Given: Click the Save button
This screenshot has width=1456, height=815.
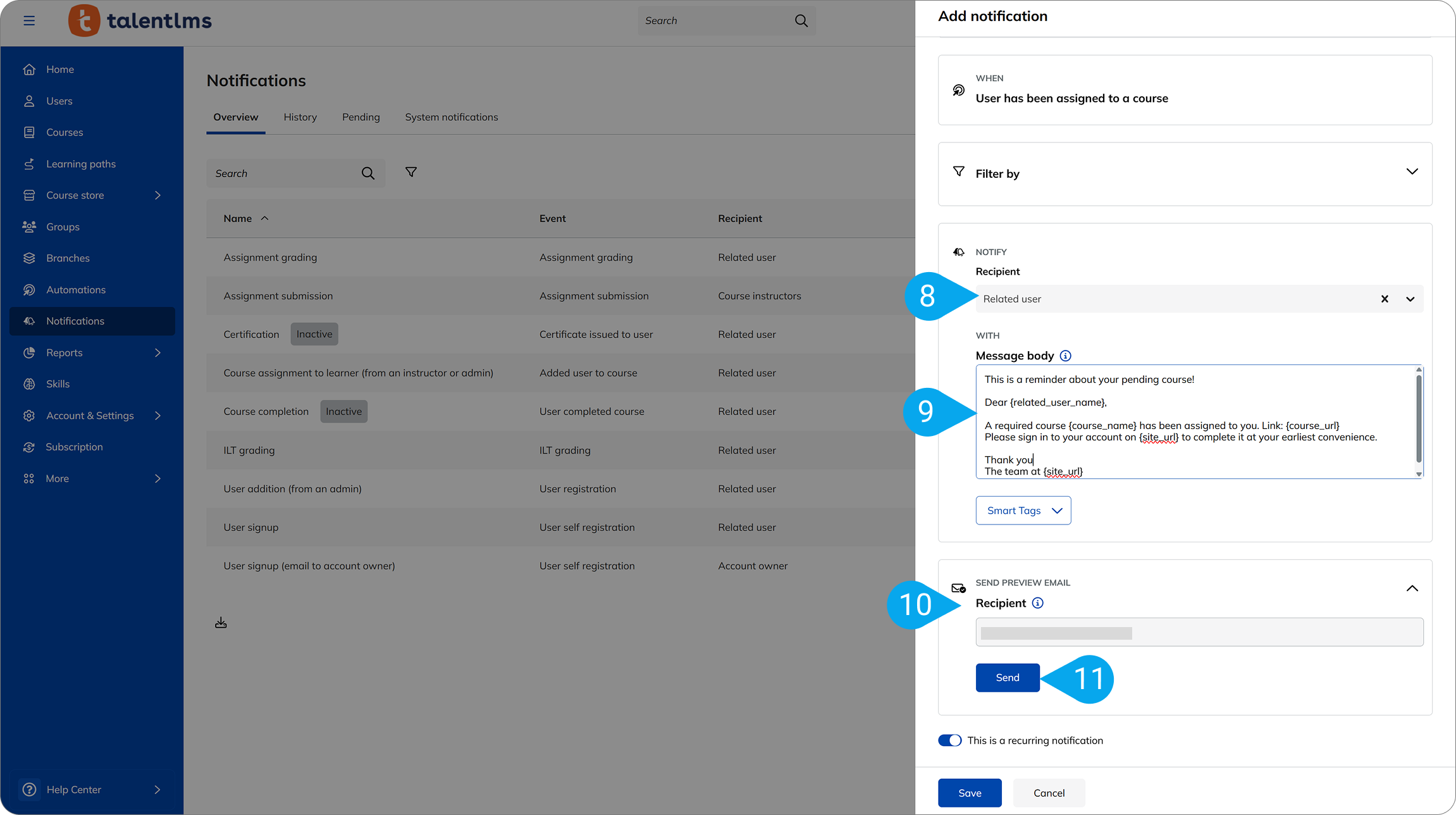Looking at the screenshot, I should [969, 793].
